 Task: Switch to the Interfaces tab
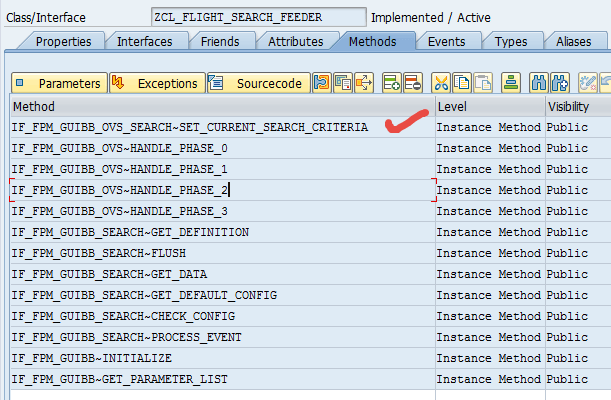(144, 41)
